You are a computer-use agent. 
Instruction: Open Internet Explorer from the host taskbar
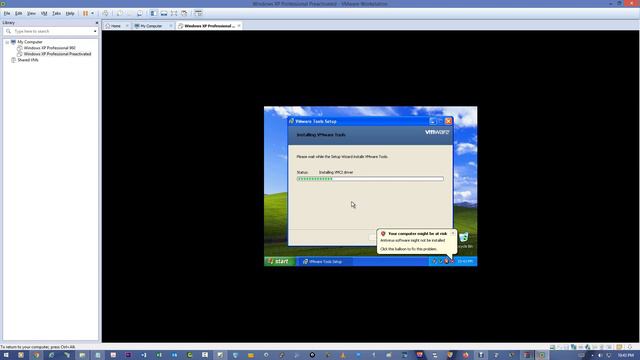[x=51, y=355]
